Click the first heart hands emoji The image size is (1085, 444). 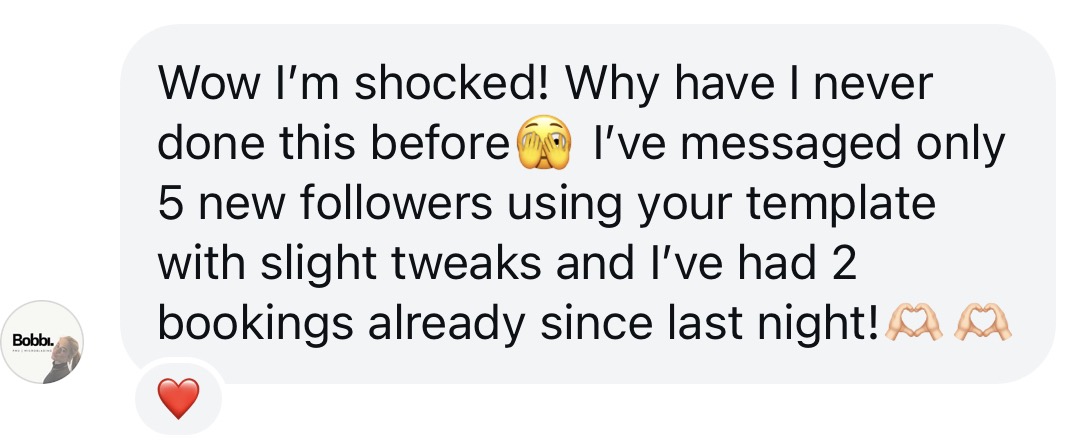[913, 322]
